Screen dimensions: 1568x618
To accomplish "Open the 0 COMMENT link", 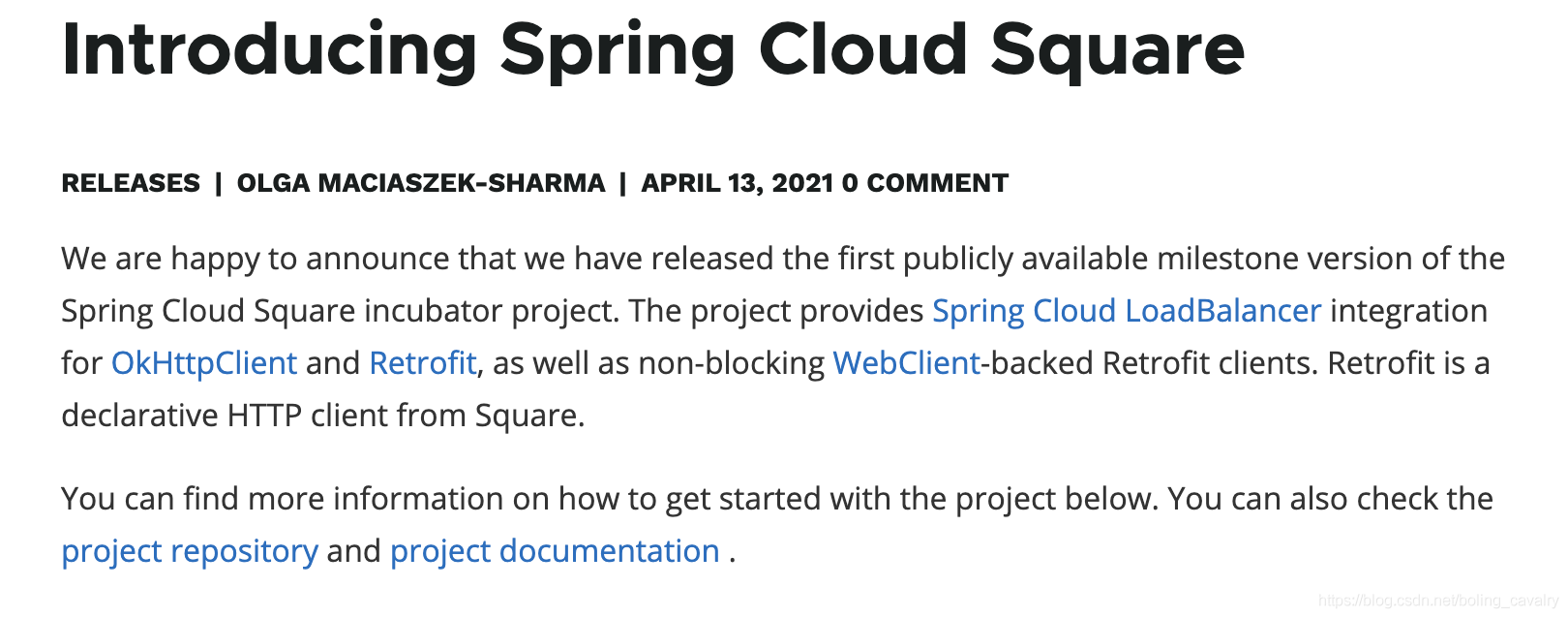I will 925,183.
